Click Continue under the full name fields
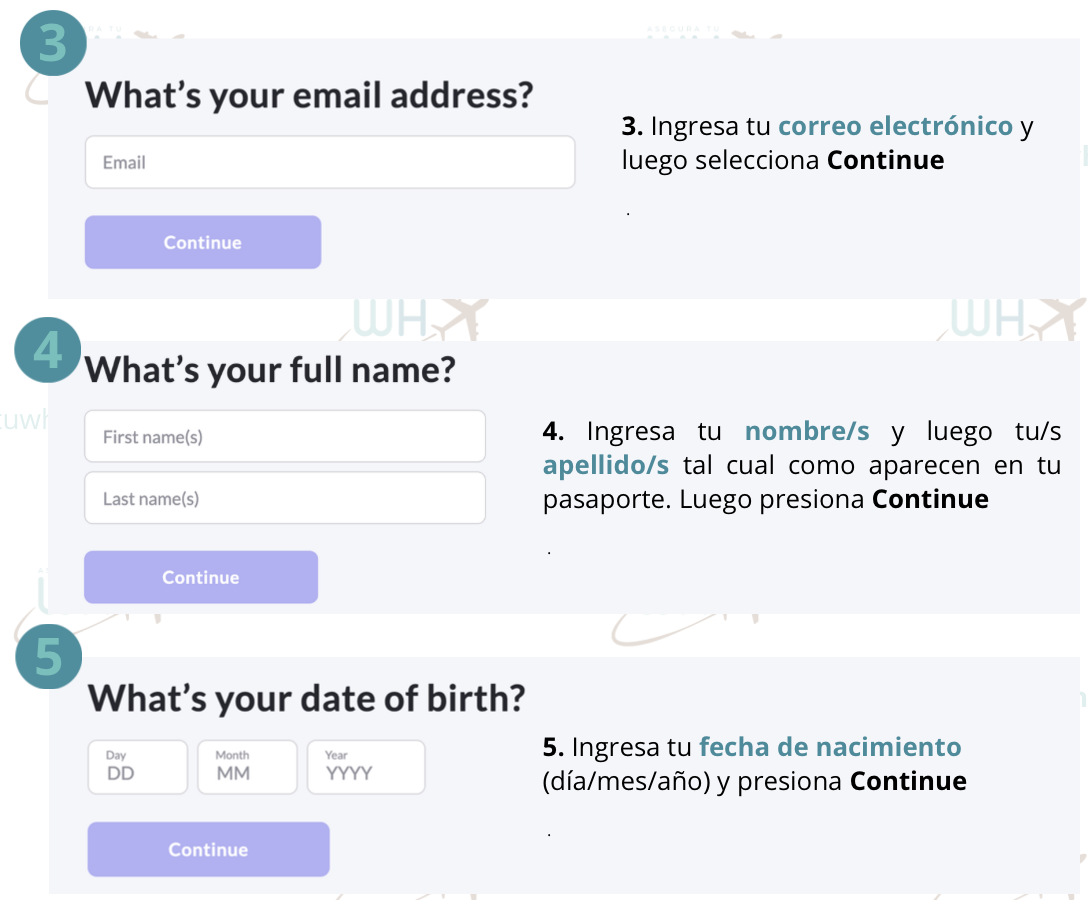 point(201,577)
